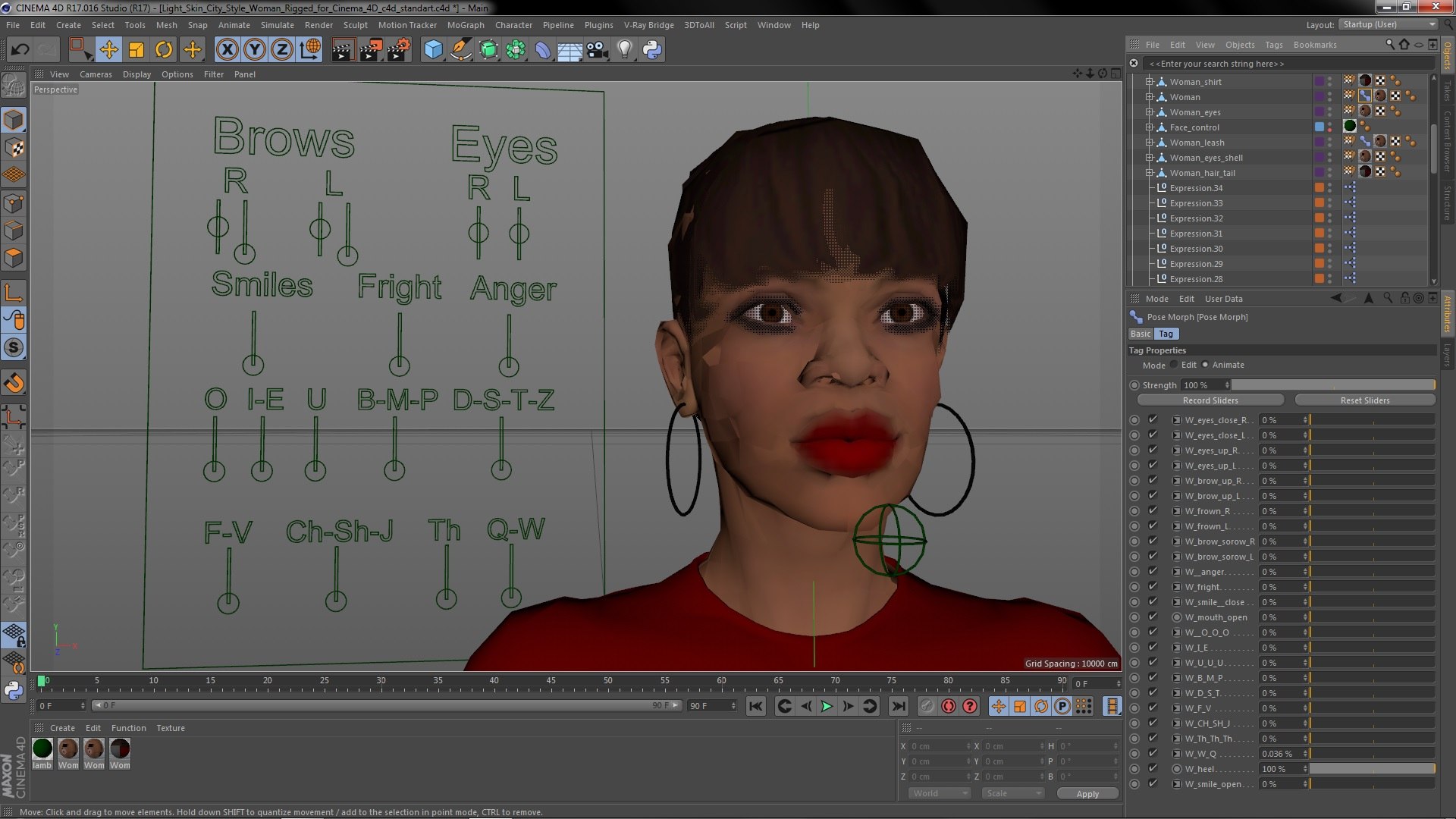
Task: Open the Scale coordinate dropdown
Action: tap(1013, 793)
